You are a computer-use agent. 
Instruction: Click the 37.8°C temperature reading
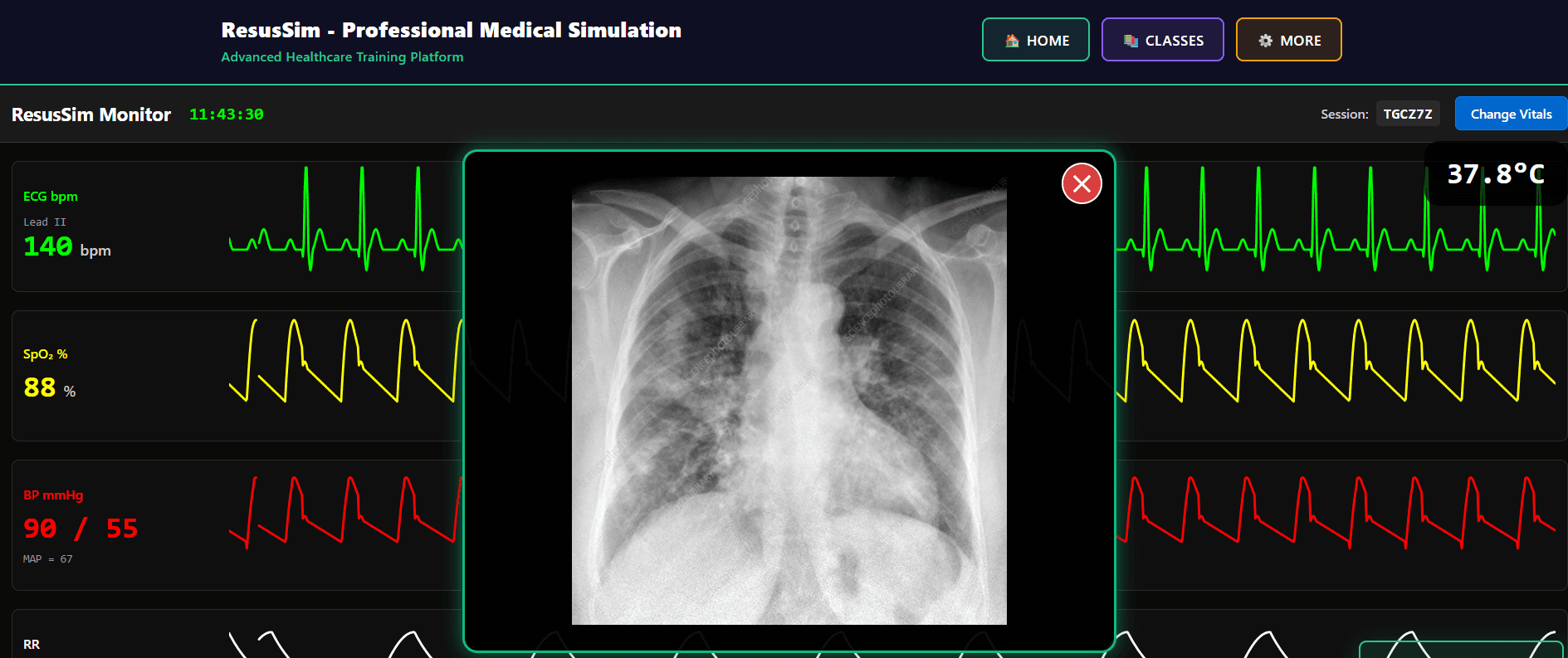(1495, 174)
